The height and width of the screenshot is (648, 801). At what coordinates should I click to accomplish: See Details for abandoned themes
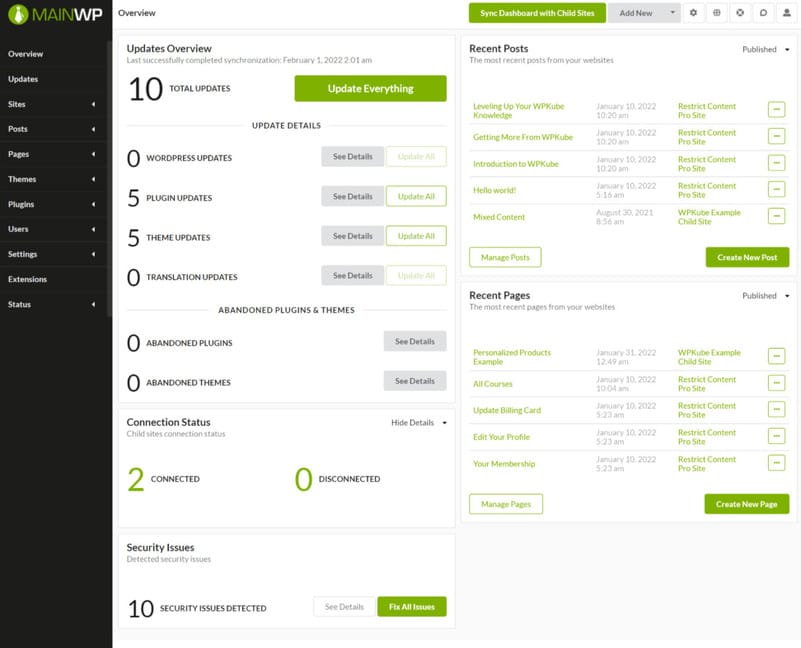pyautogui.click(x=415, y=381)
